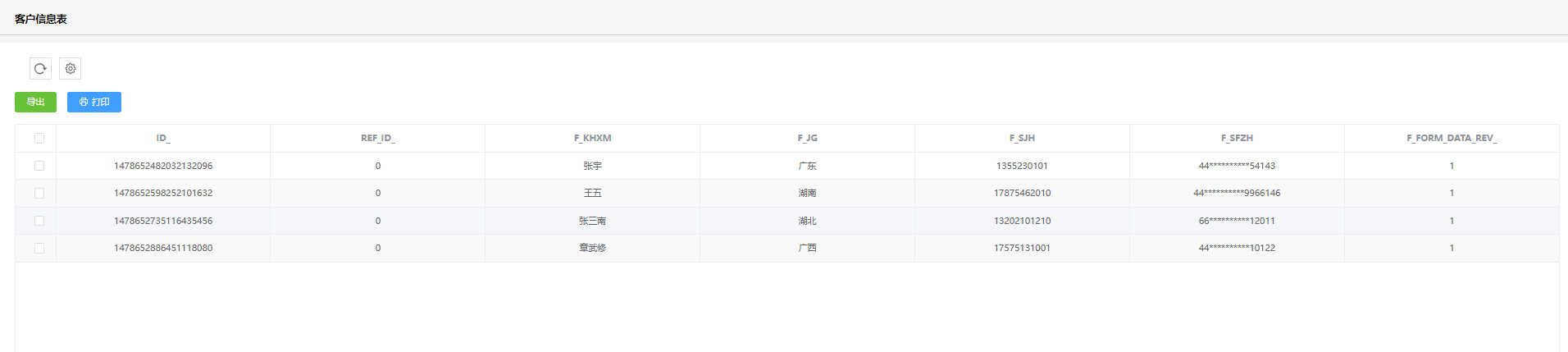Click the REF_ID_ column header
This screenshot has width=1568, height=352.
[x=377, y=138]
